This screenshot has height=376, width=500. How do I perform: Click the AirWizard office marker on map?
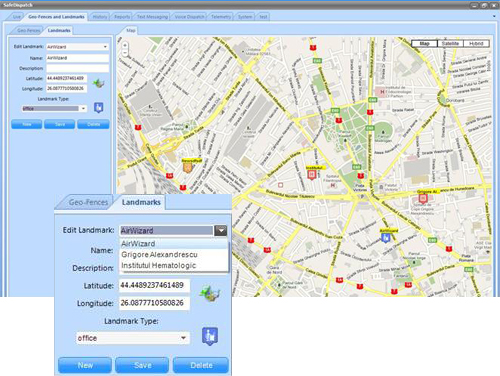(386, 238)
